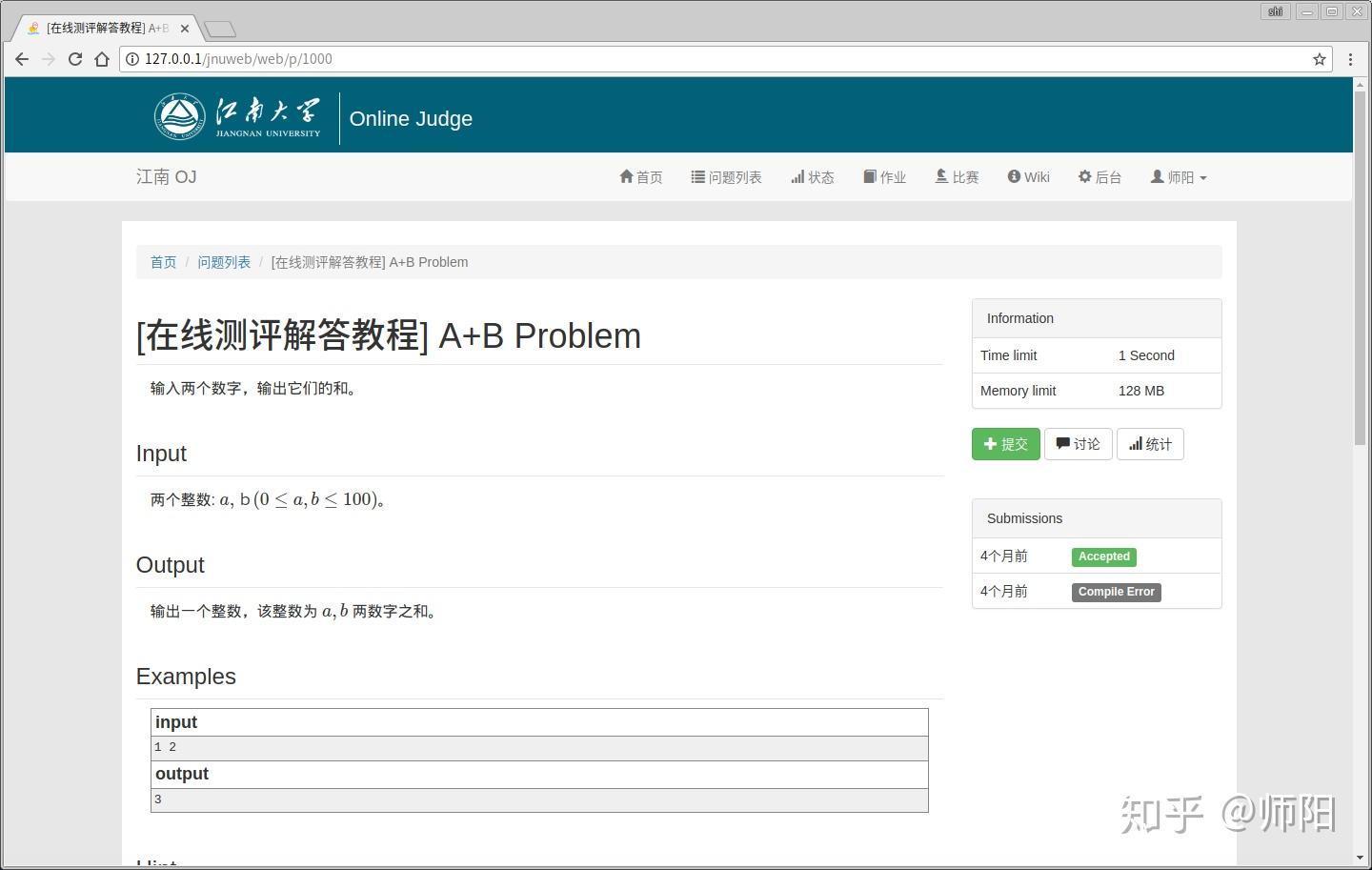Click the 江南 OJ brand link

[167, 177]
